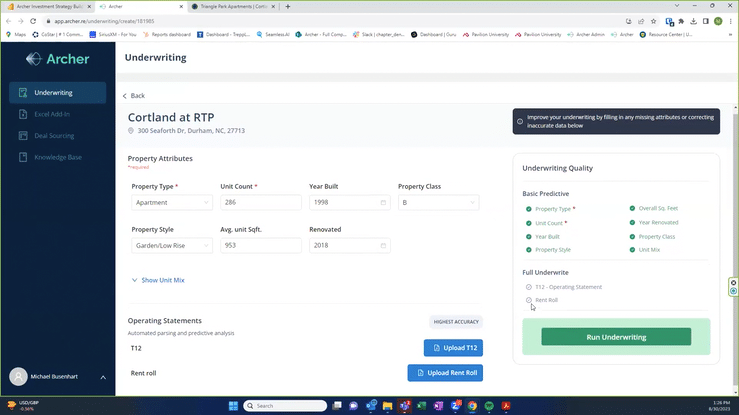Open the Renovated year calendar icon

coord(383,245)
